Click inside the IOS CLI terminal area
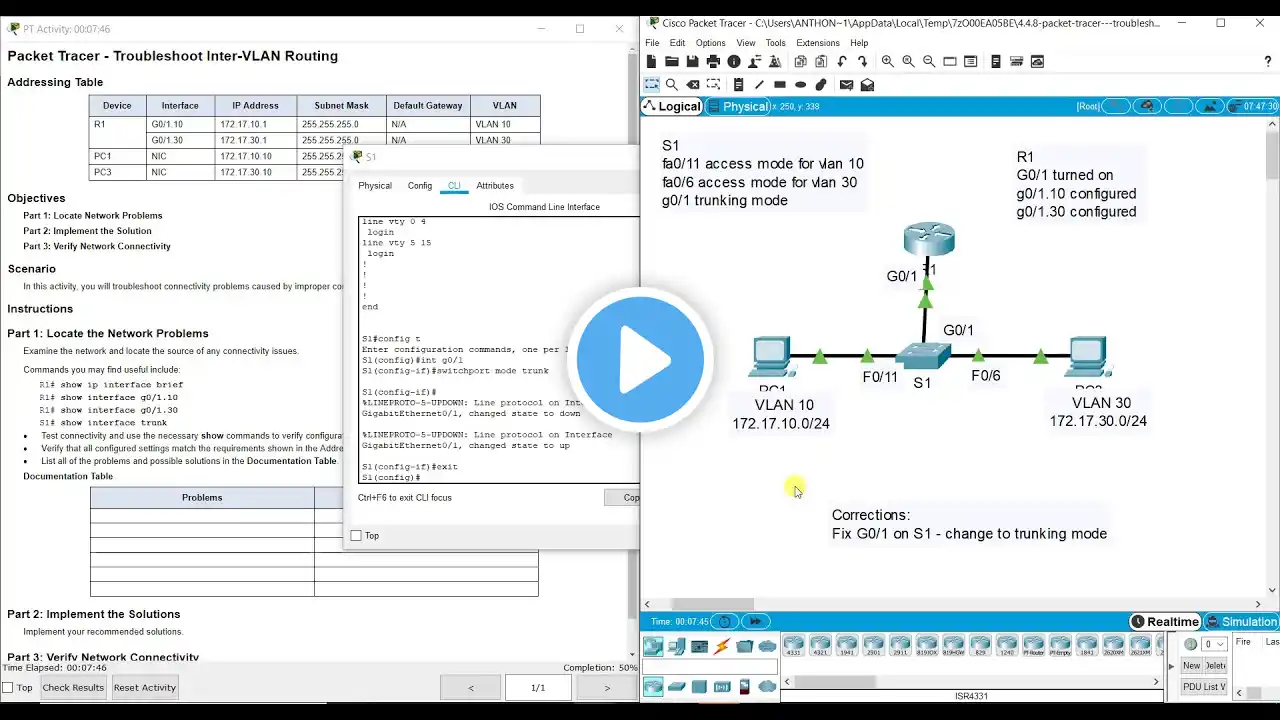1280x720 pixels. (498, 350)
